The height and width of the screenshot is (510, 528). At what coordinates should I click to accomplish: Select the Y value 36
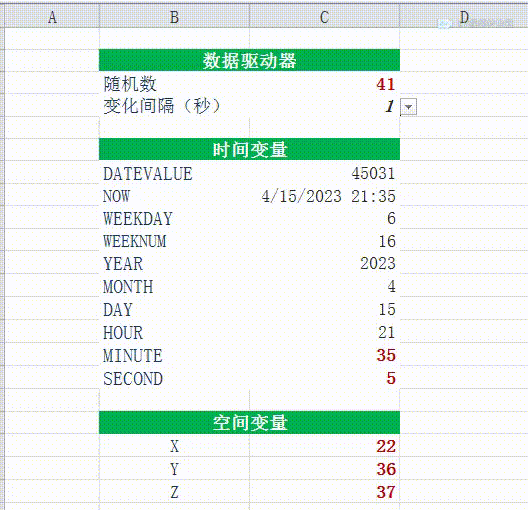(x=324, y=469)
